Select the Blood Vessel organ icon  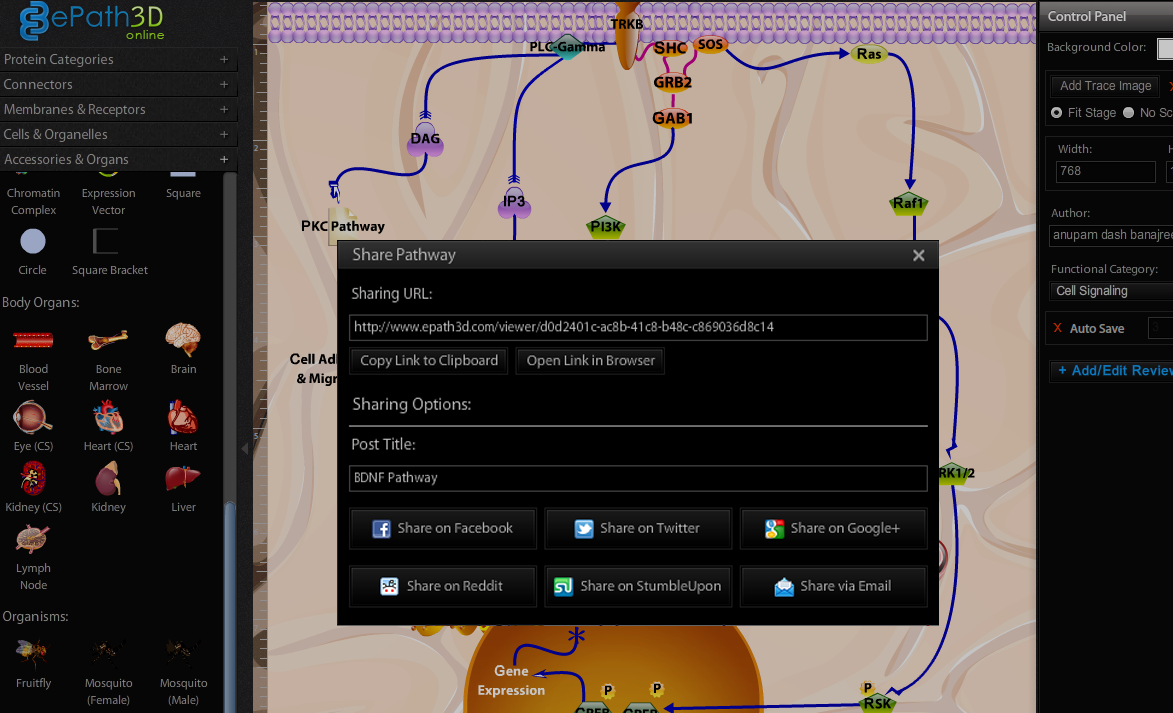pos(33,340)
